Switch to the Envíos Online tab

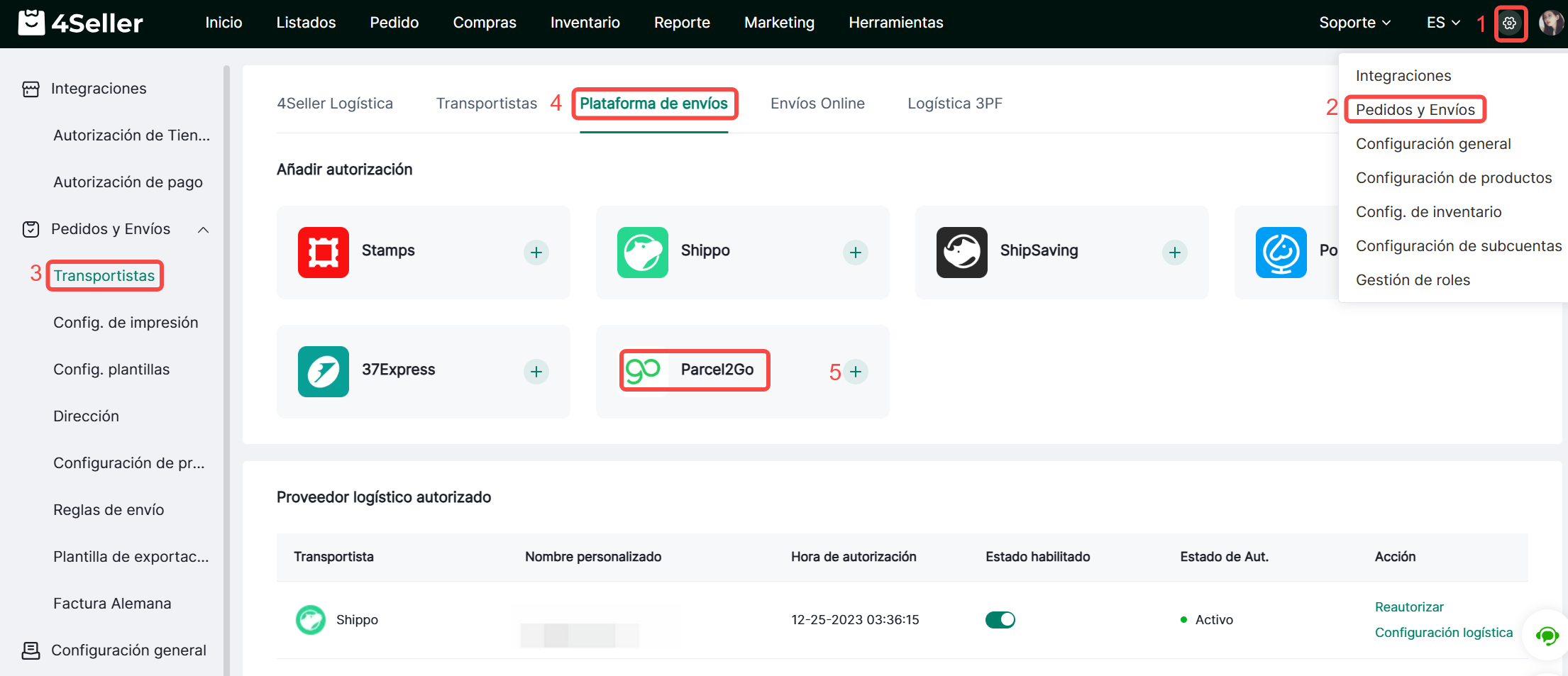click(817, 104)
